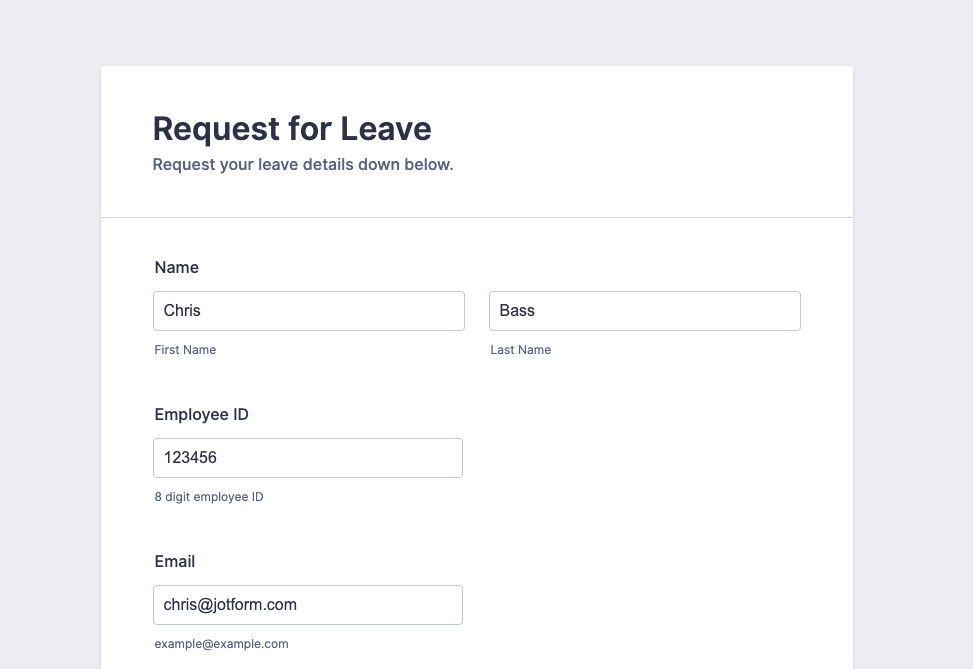This screenshot has width=973, height=669.
Task: Click the gray area above the form card
Action: pyautogui.click(x=477, y=32)
